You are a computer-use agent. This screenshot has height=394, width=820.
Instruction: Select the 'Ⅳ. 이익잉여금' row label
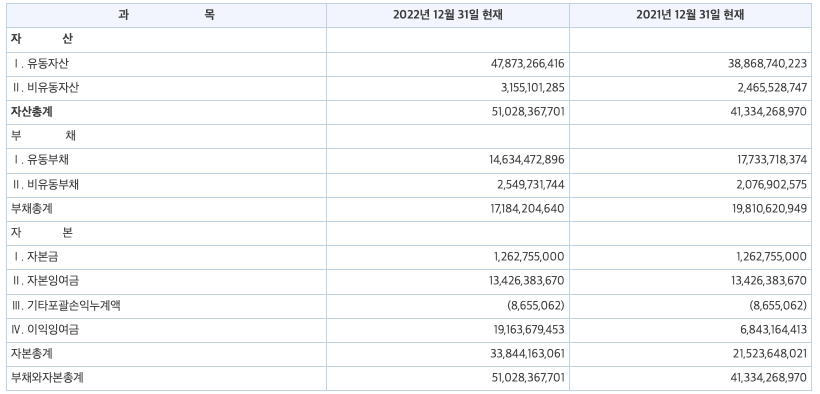coord(45,330)
